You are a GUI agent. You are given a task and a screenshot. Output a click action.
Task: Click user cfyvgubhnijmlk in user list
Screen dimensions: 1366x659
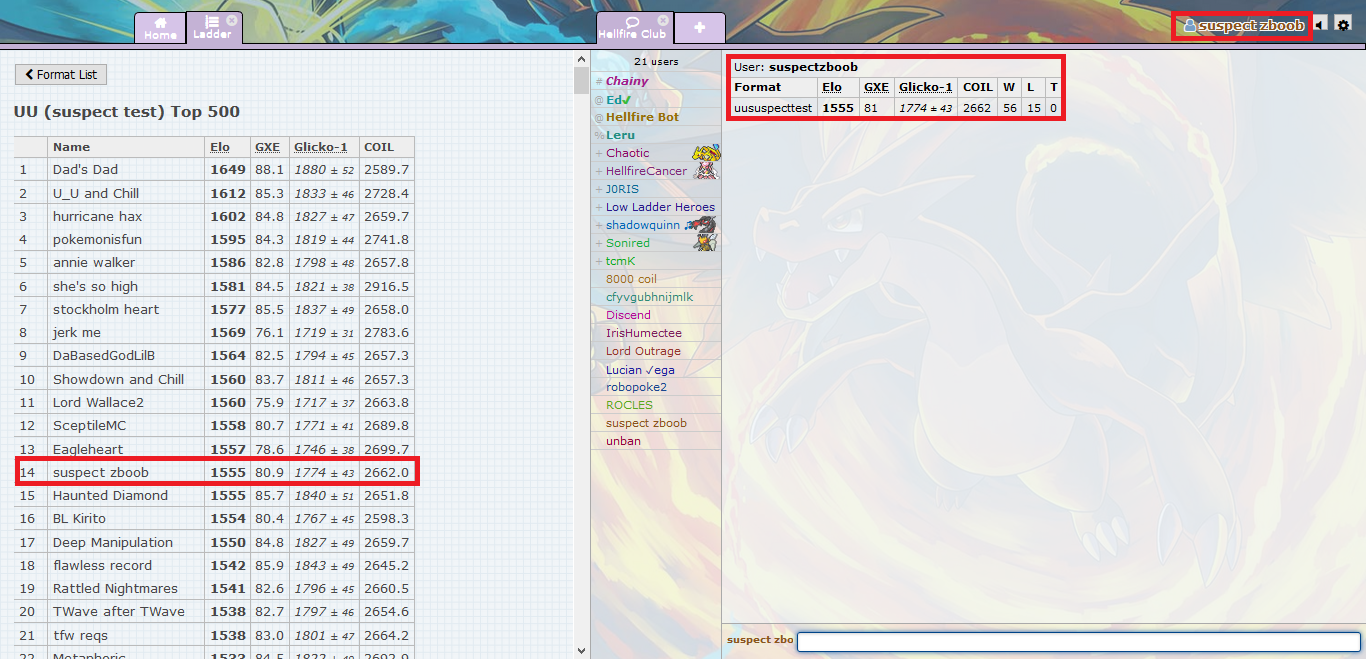[649, 297]
